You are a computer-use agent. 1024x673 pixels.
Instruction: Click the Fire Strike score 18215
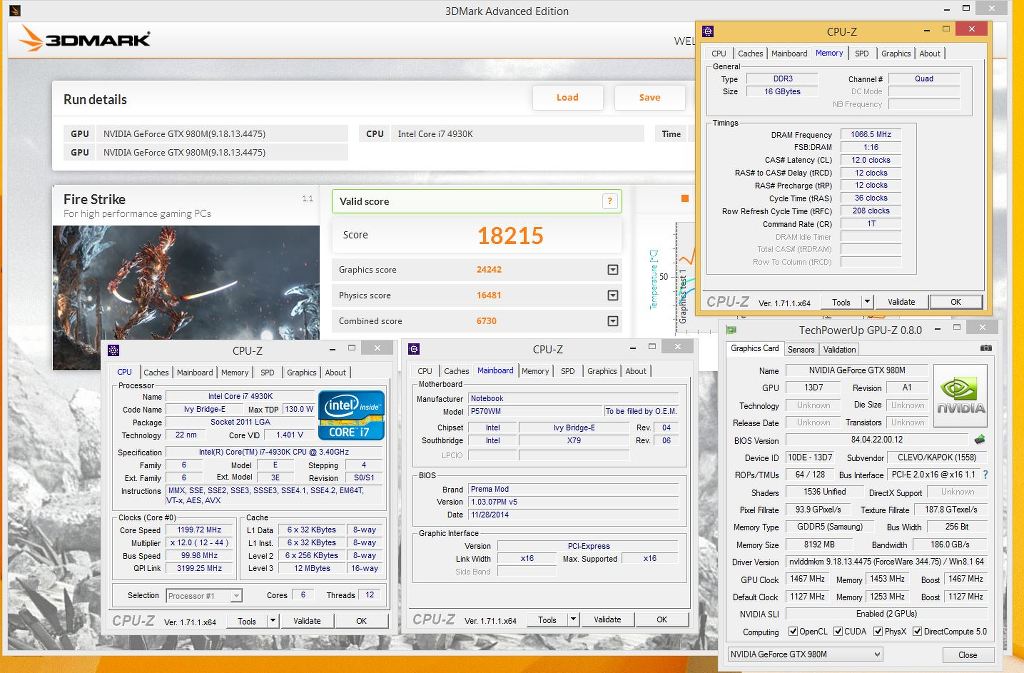510,236
